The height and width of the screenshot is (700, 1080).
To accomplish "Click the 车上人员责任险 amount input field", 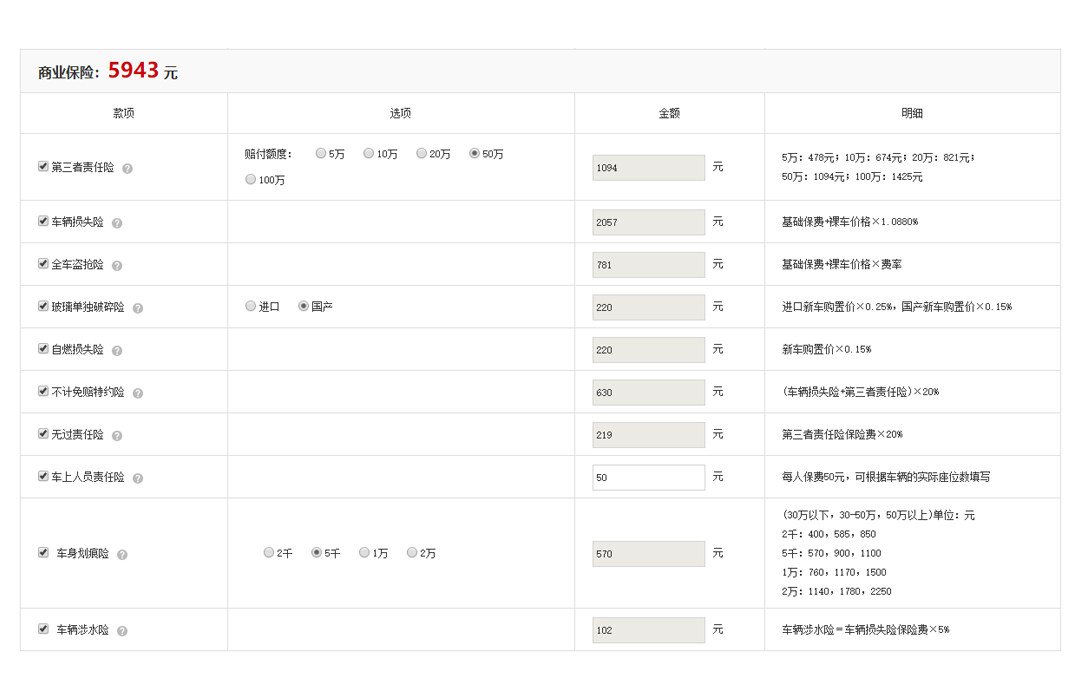I will (648, 477).
